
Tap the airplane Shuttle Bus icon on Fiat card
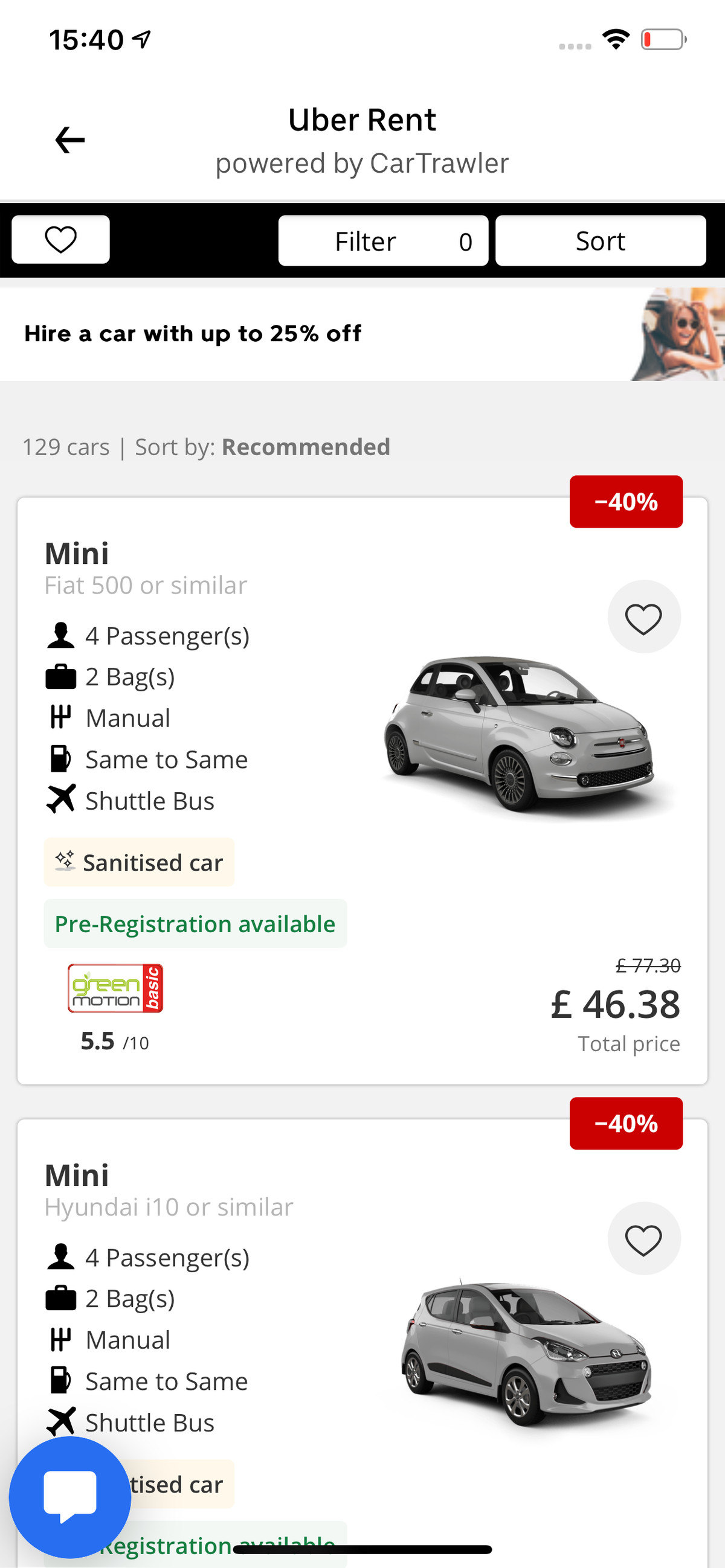tap(61, 799)
